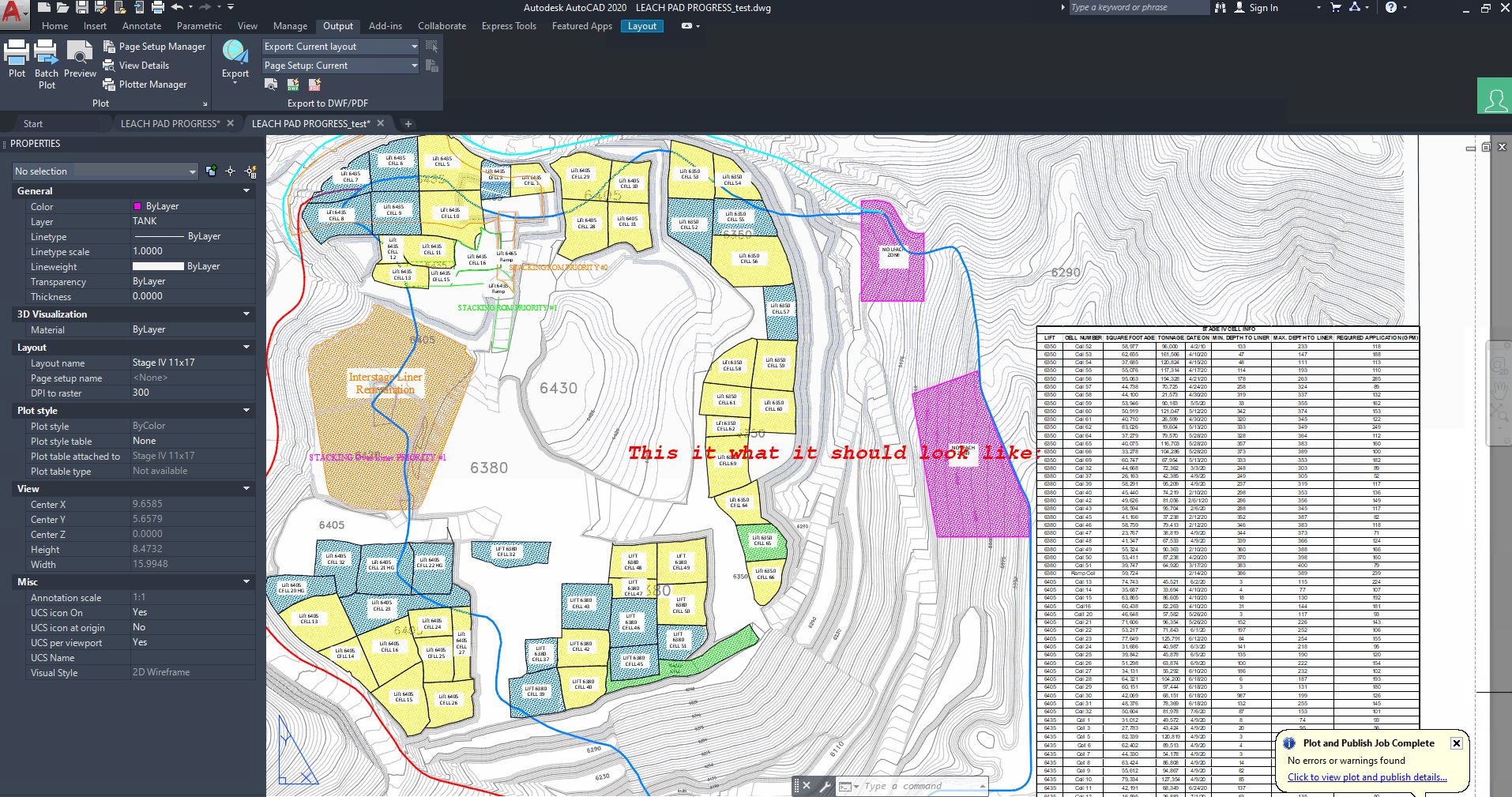This screenshot has height=797, width=1512.
Task: Click the Select Objects crosshair icon in Properties
Action: pyautogui.click(x=231, y=171)
